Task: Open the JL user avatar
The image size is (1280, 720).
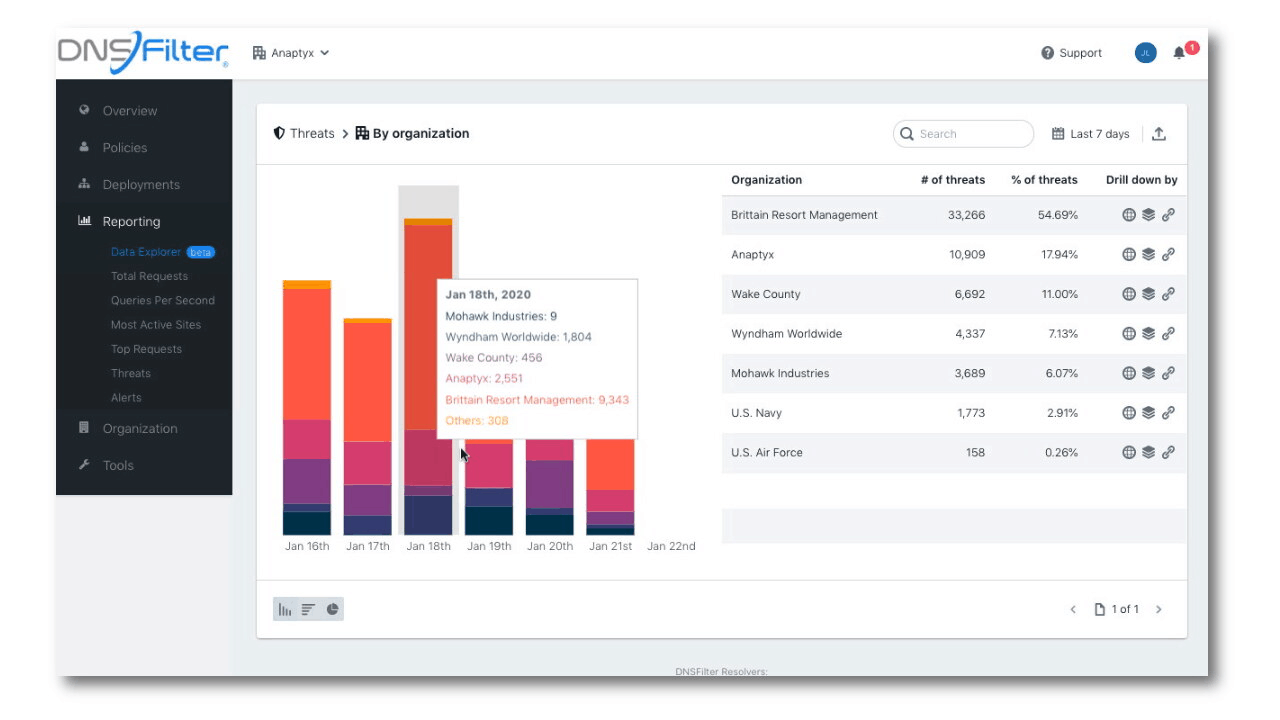Action: [1146, 53]
